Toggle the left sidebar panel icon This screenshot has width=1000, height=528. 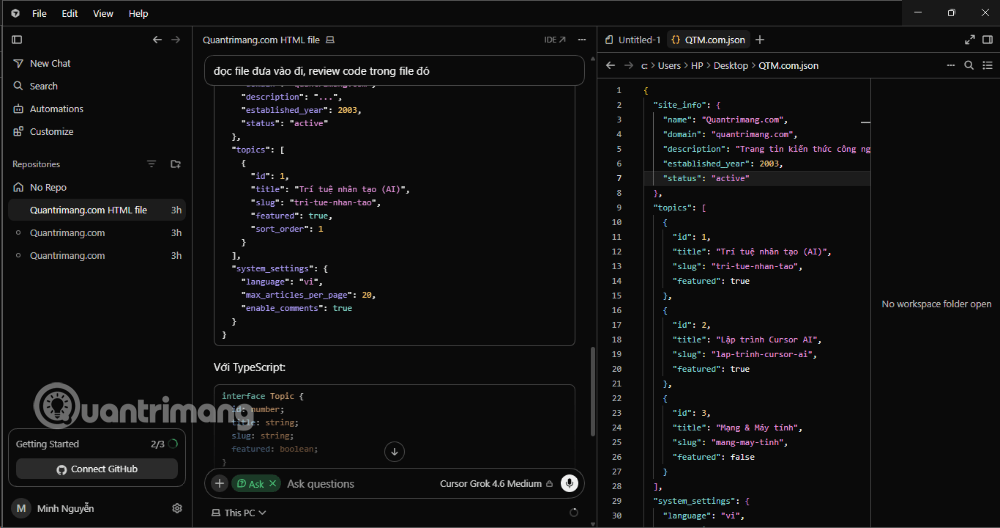coord(17,40)
